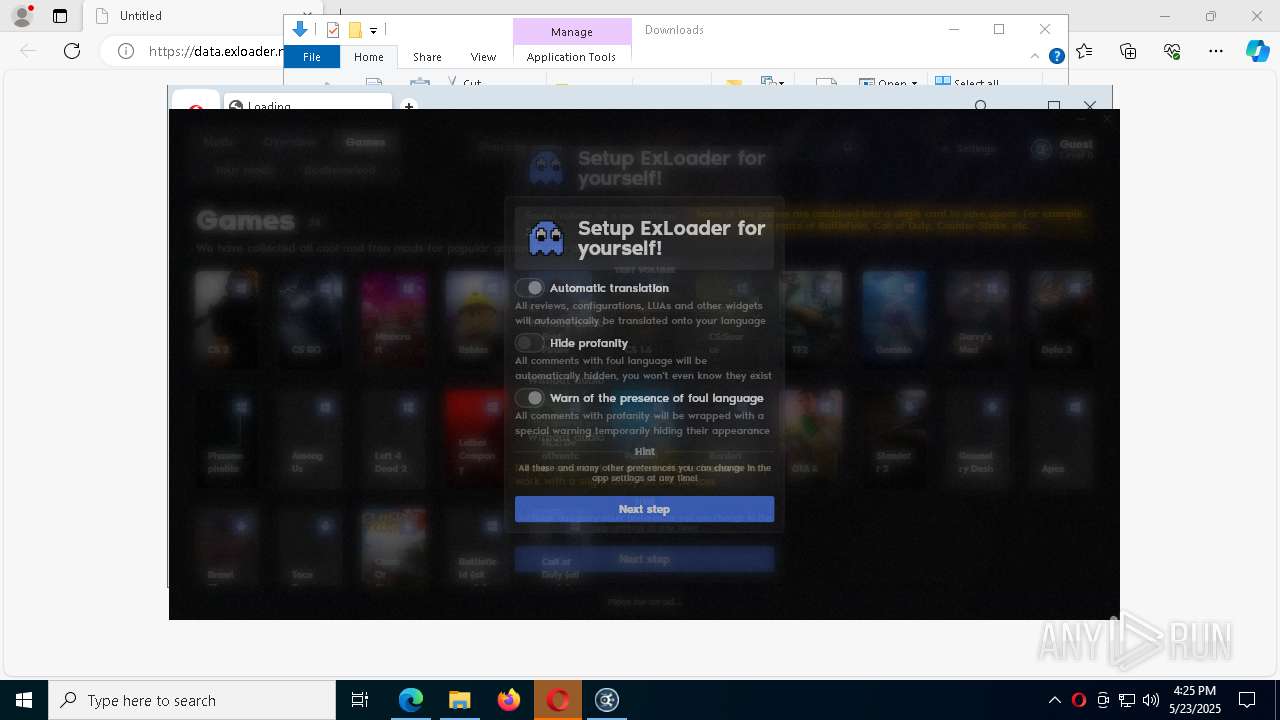Open File Explorer Help icon
The width and height of the screenshot is (1280, 720).
(1056, 56)
